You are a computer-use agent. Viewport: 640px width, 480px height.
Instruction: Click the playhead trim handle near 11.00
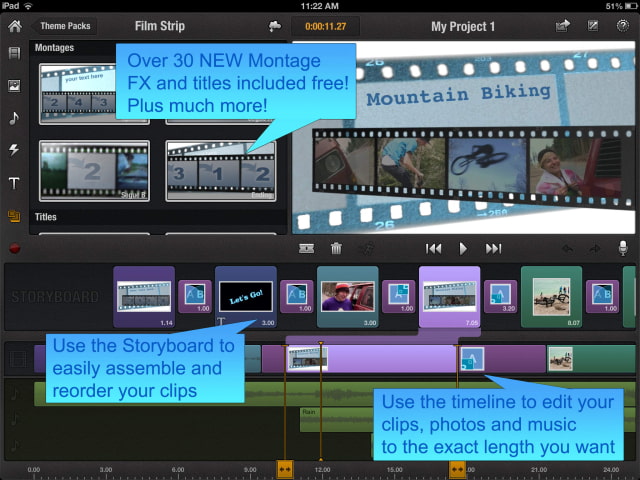(x=285, y=469)
